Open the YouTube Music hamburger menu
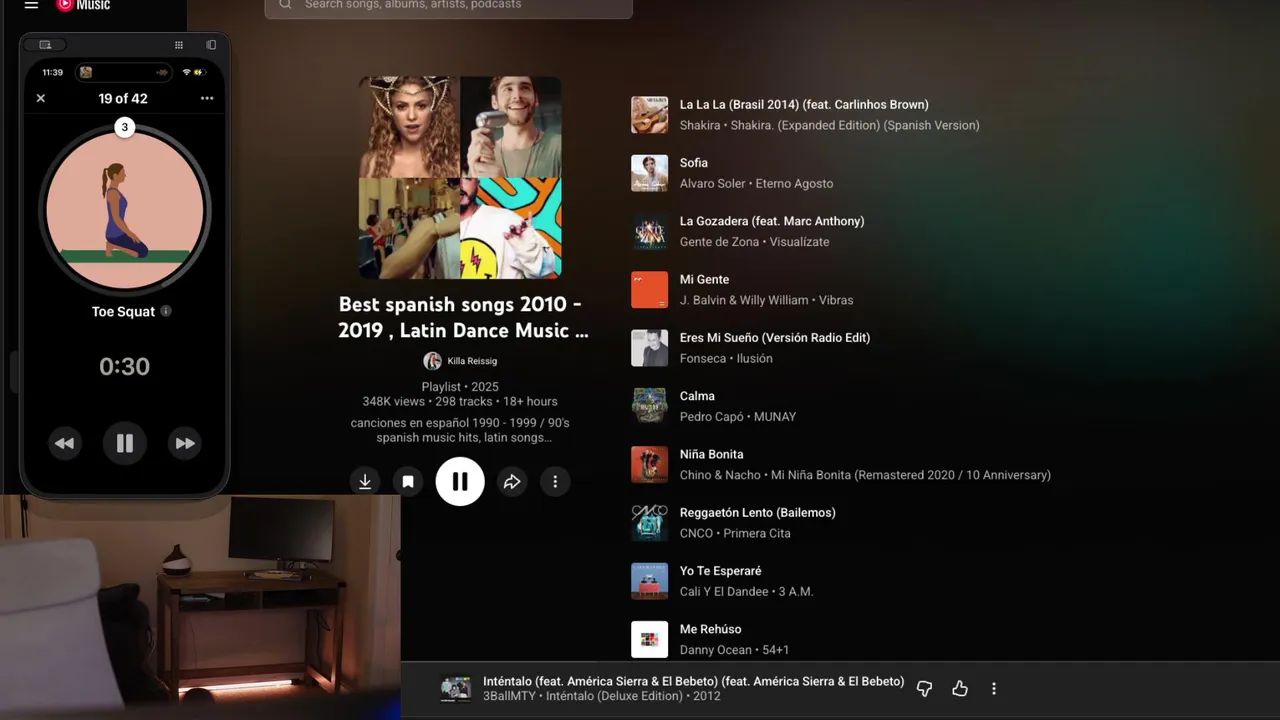 click(x=31, y=5)
